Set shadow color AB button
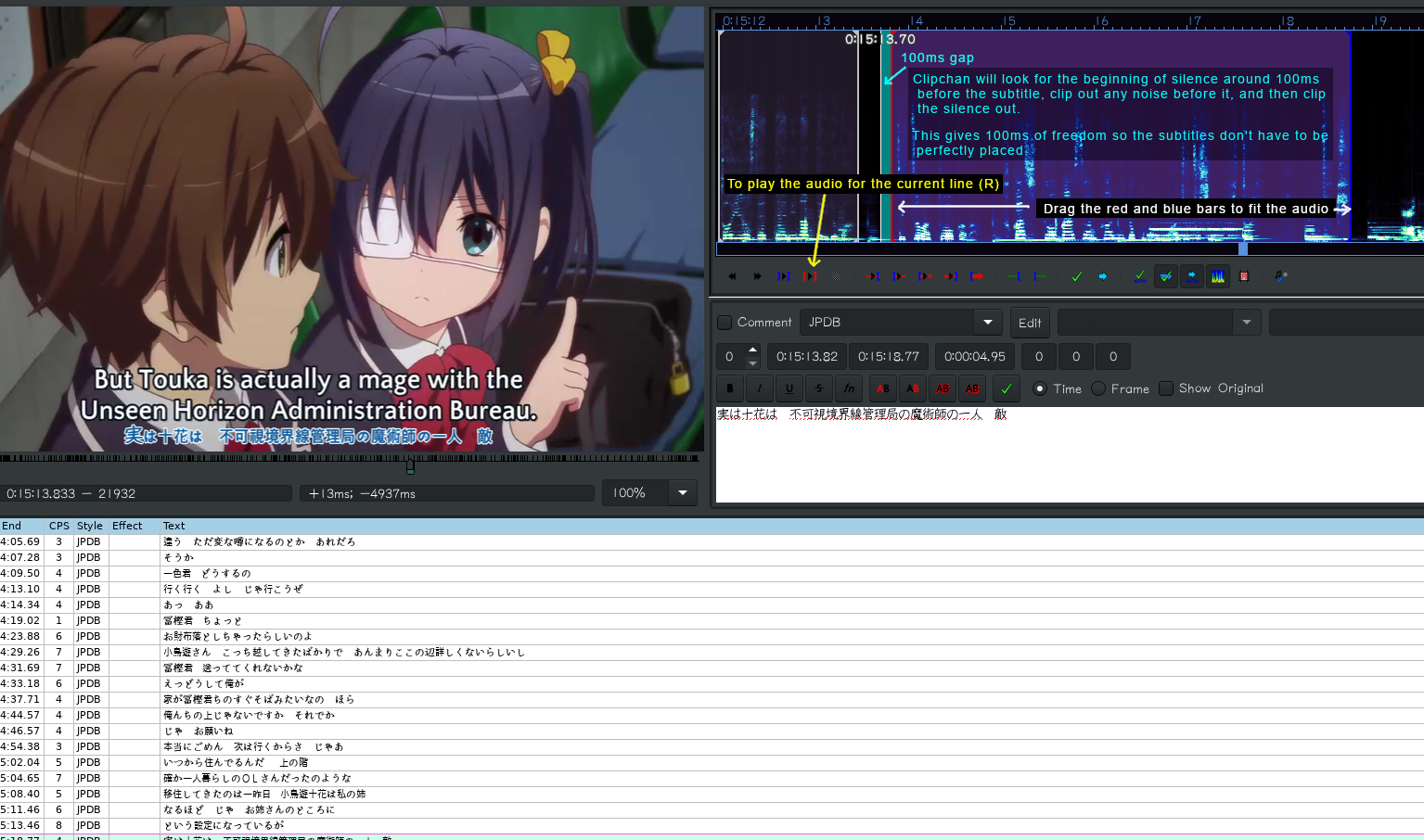The height and width of the screenshot is (840, 1424). pyautogui.click(x=972, y=388)
